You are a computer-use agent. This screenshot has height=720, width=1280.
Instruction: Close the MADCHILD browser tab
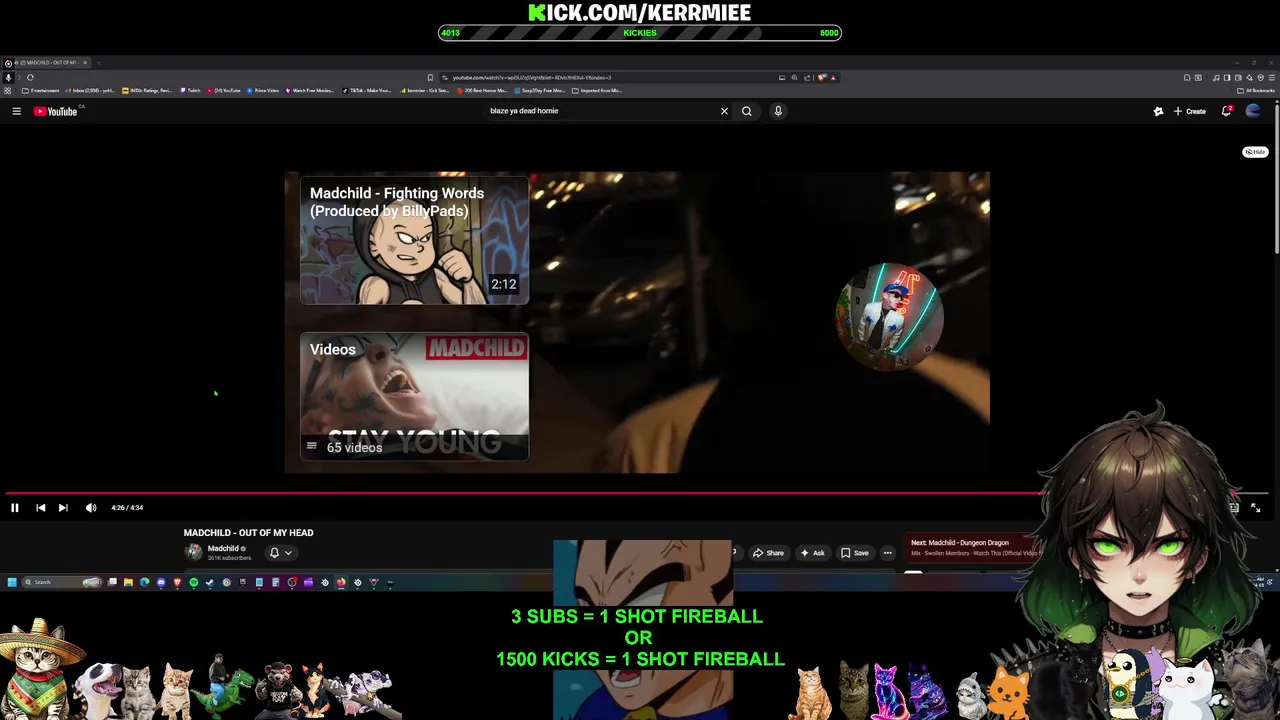(x=85, y=62)
